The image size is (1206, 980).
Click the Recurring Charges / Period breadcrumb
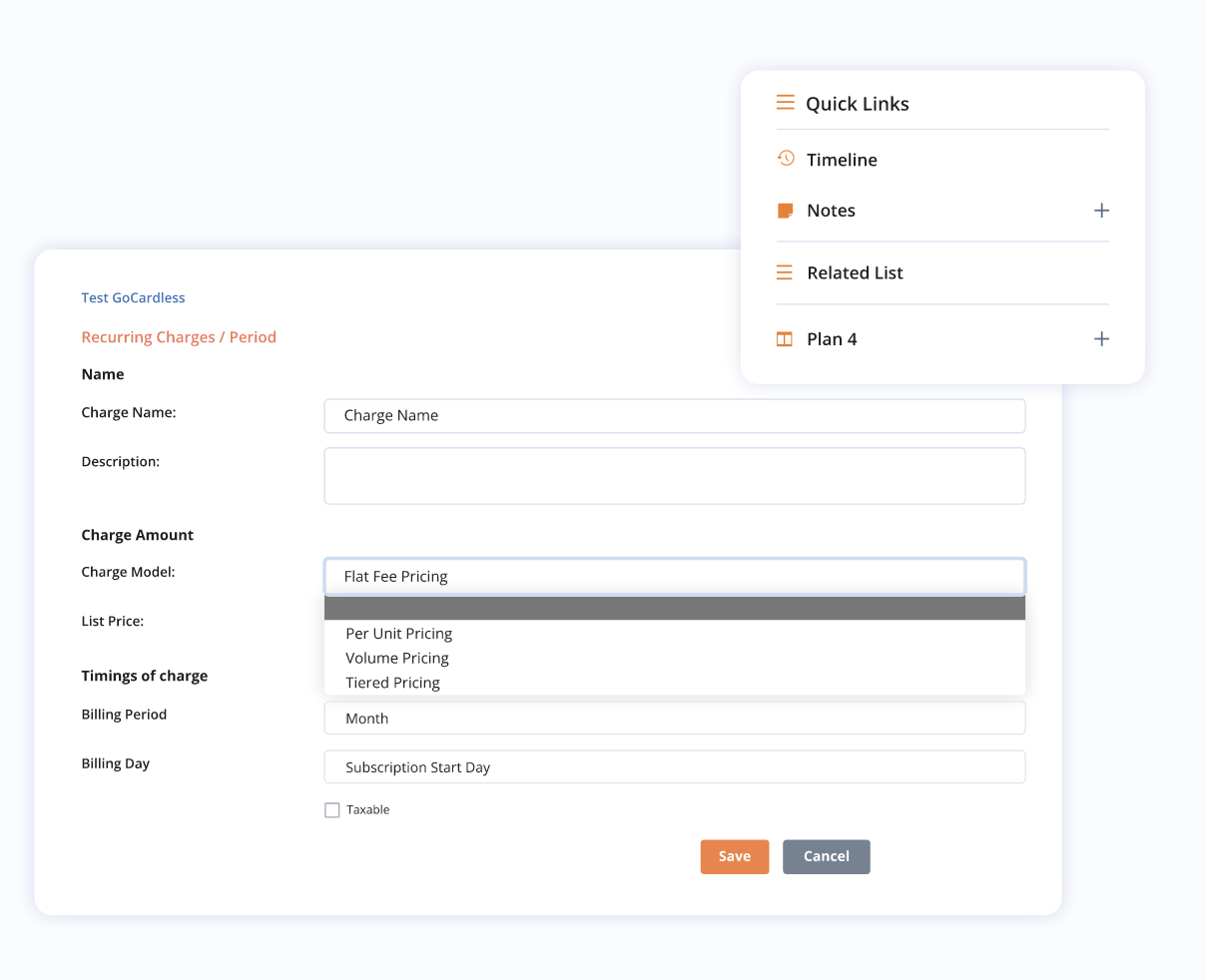179,336
